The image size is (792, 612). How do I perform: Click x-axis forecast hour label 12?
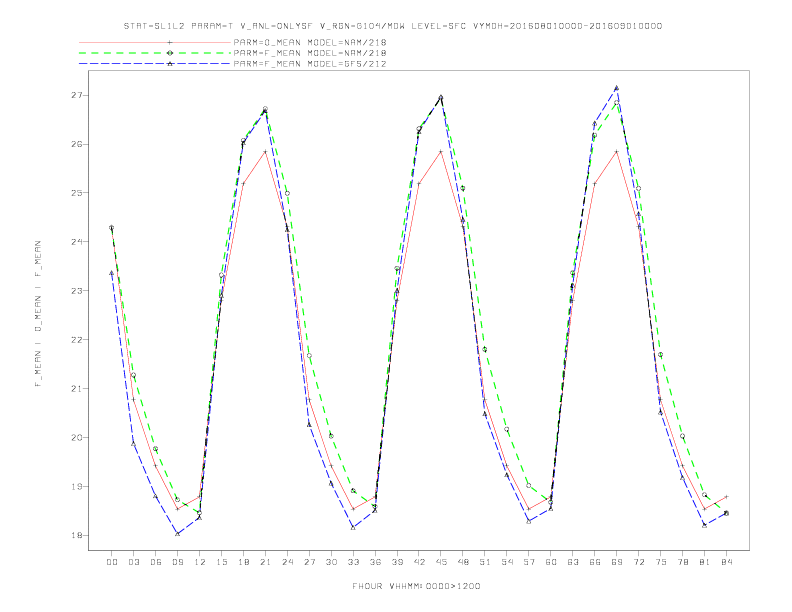click(x=200, y=562)
